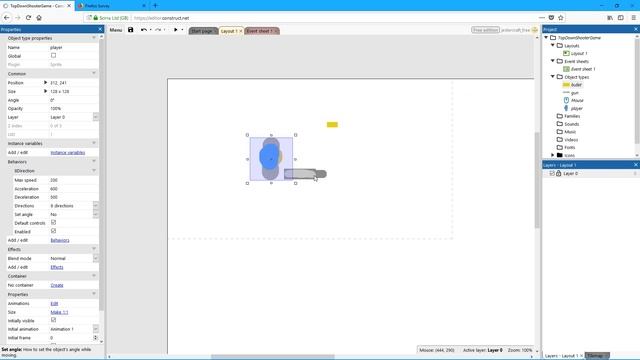Toggle the Enabled behavior checkbox
The height and width of the screenshot is (360, 640).
click(53, 231)
